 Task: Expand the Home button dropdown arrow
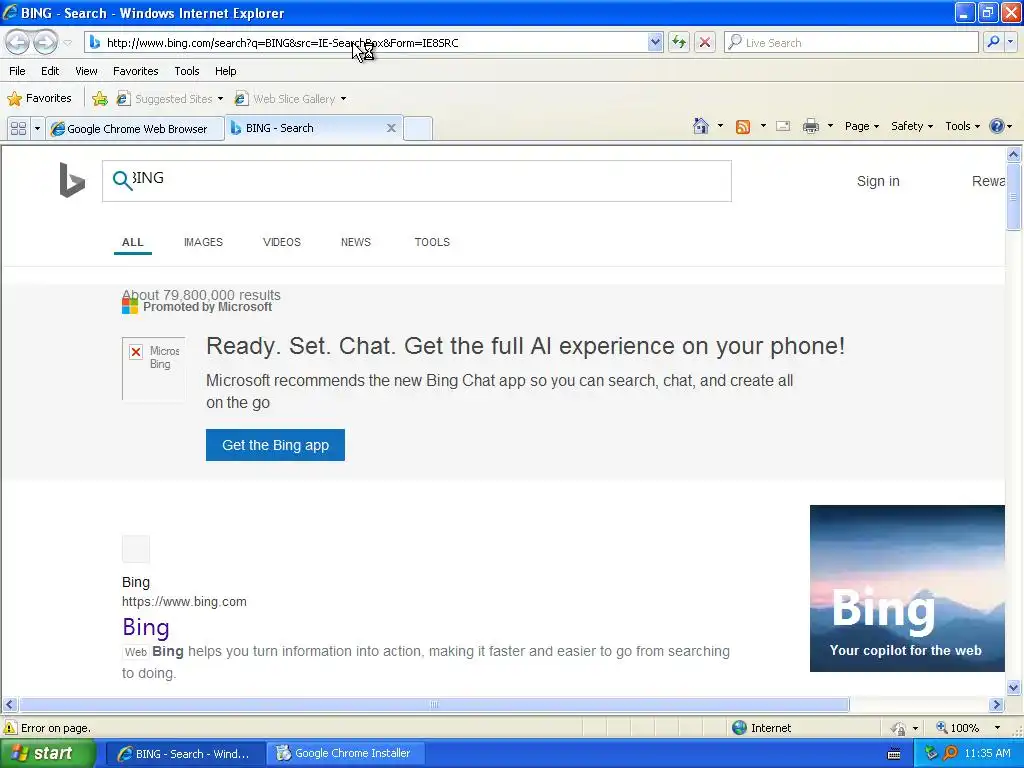720,126
